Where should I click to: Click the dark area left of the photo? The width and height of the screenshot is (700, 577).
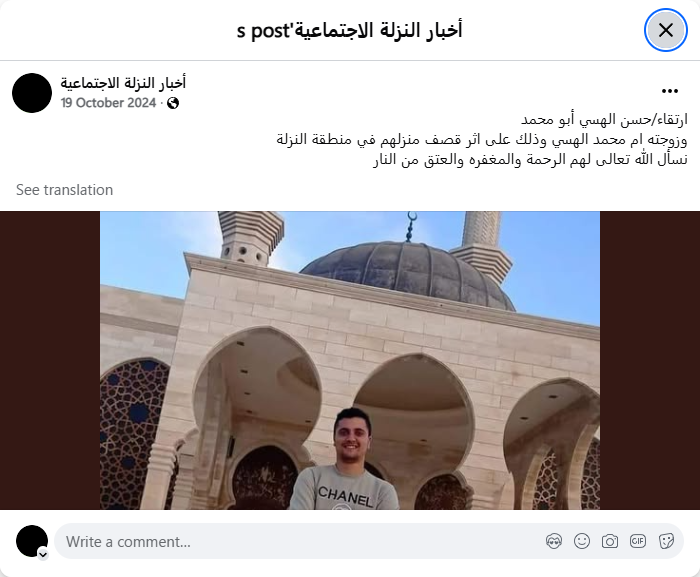click(x=50, y=360)
